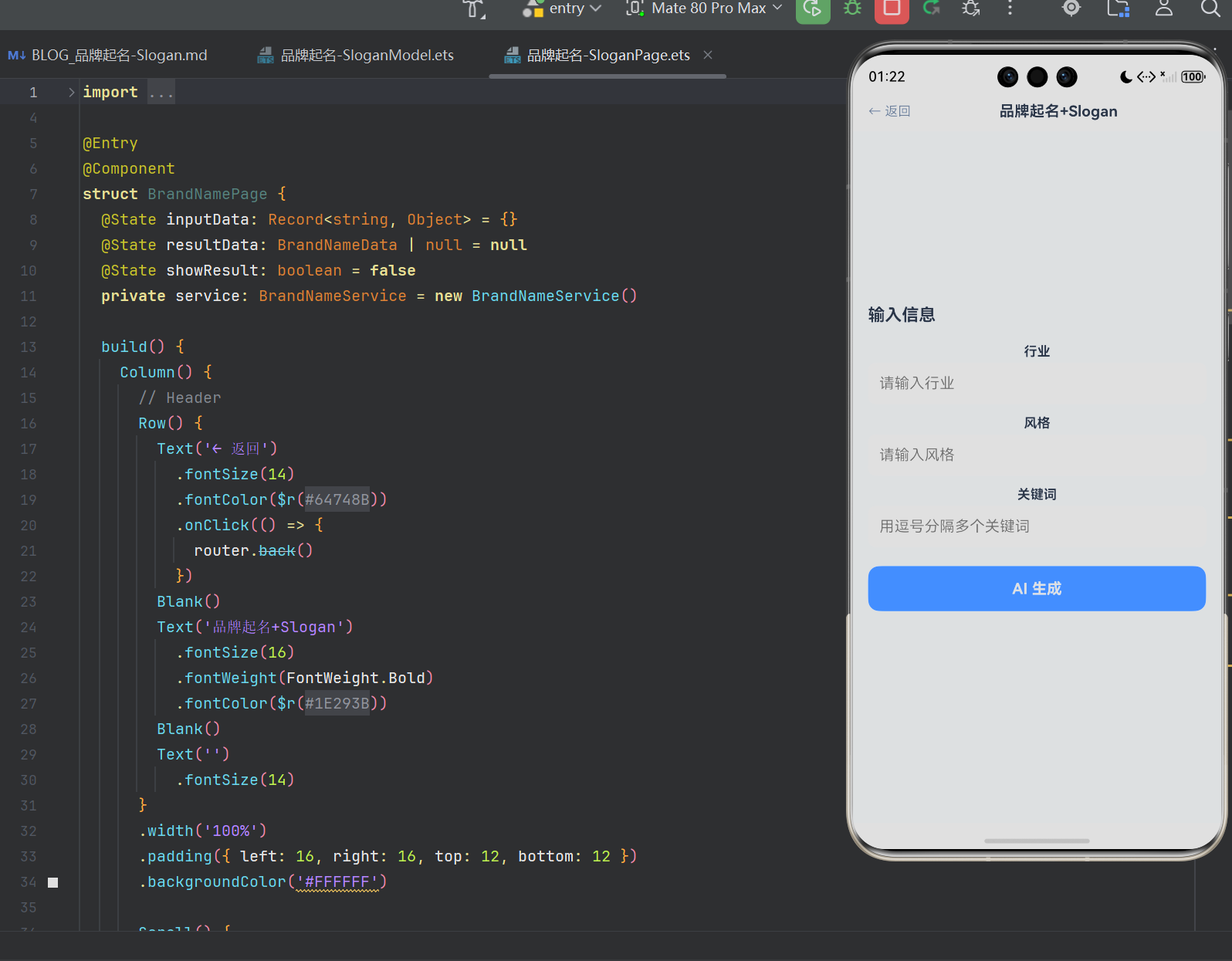Image resolution: width=1232 pixels, height=961 pixels.
Task: Click the target-shaped icon in the toolbar
Action: [1071, 8]
